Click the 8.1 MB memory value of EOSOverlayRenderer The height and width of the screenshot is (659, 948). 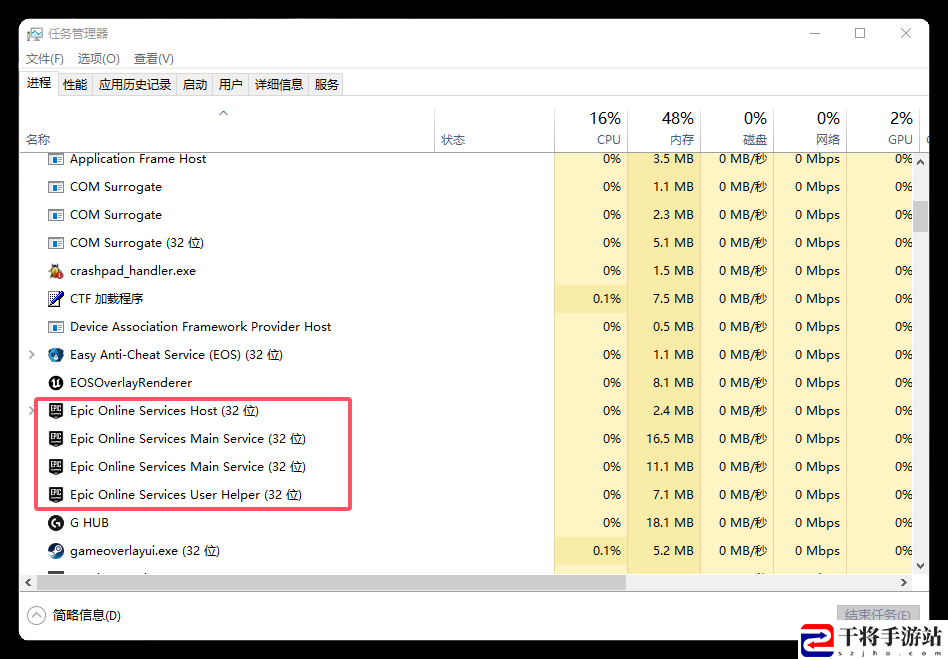click(673, 383)
